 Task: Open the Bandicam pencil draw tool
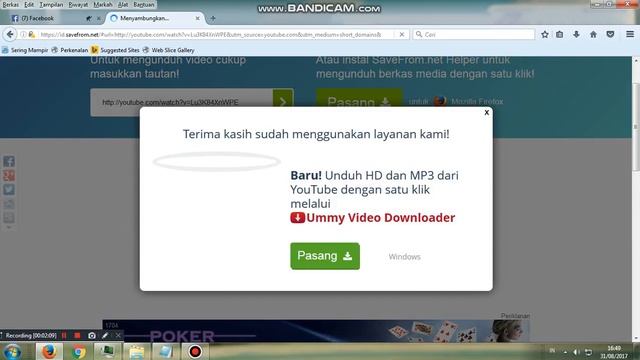(x=105, y=336)
